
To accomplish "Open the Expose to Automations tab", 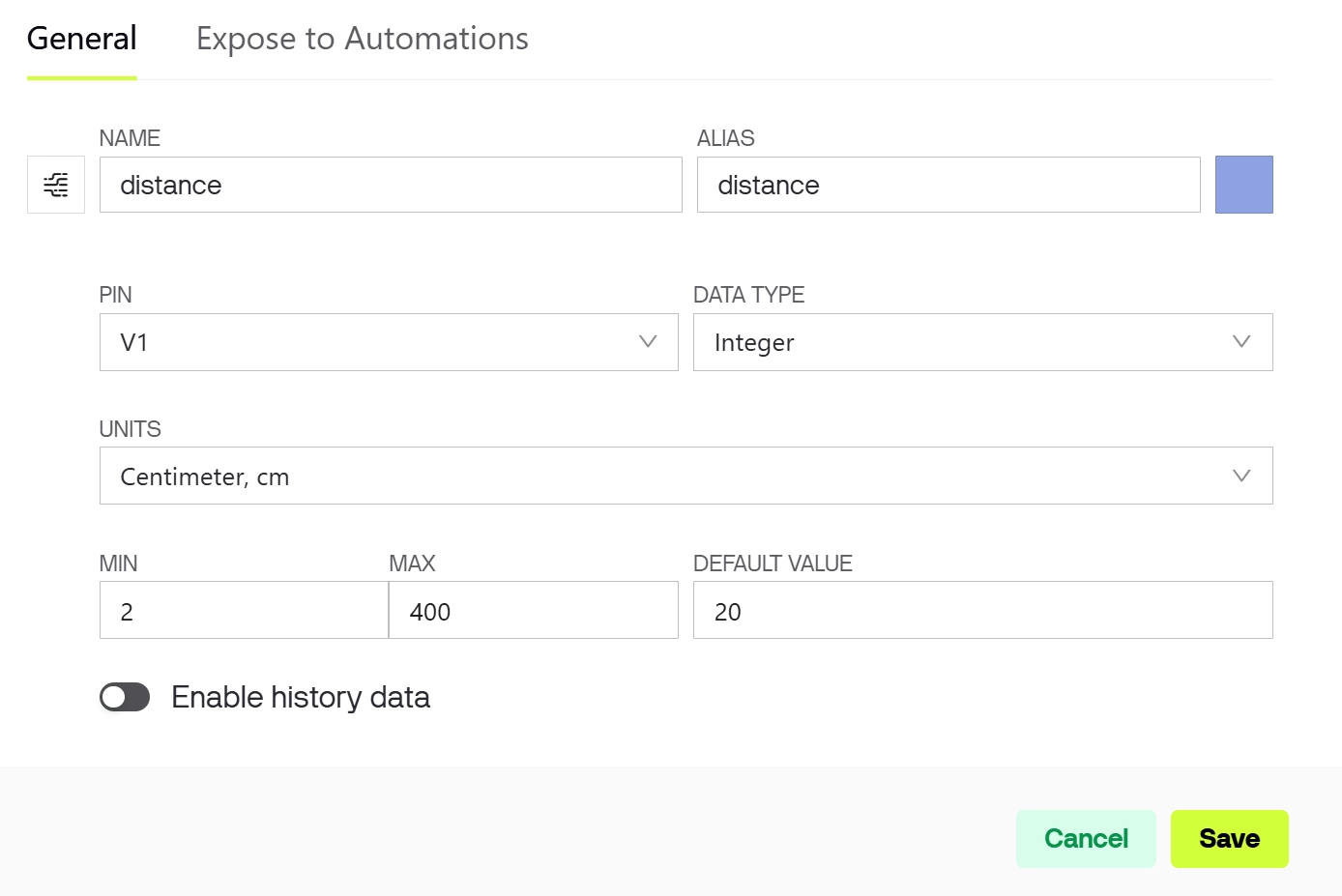I will click(363, 39).
